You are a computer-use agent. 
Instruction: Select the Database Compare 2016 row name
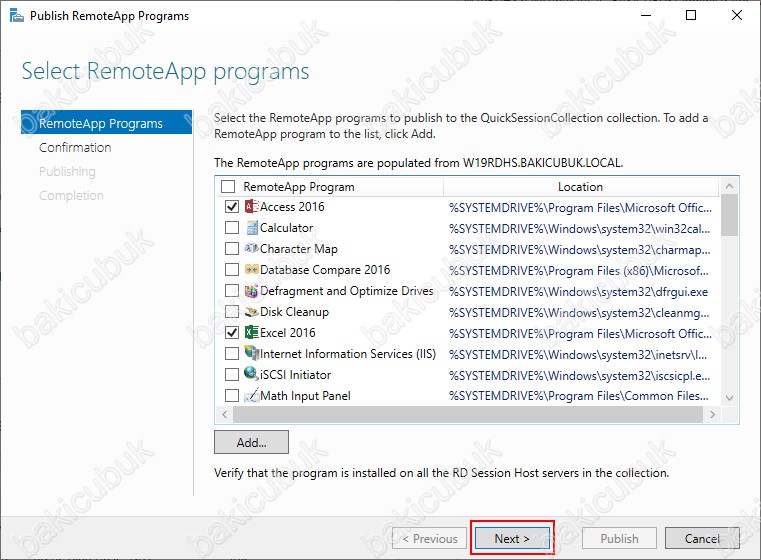point(325,269)
